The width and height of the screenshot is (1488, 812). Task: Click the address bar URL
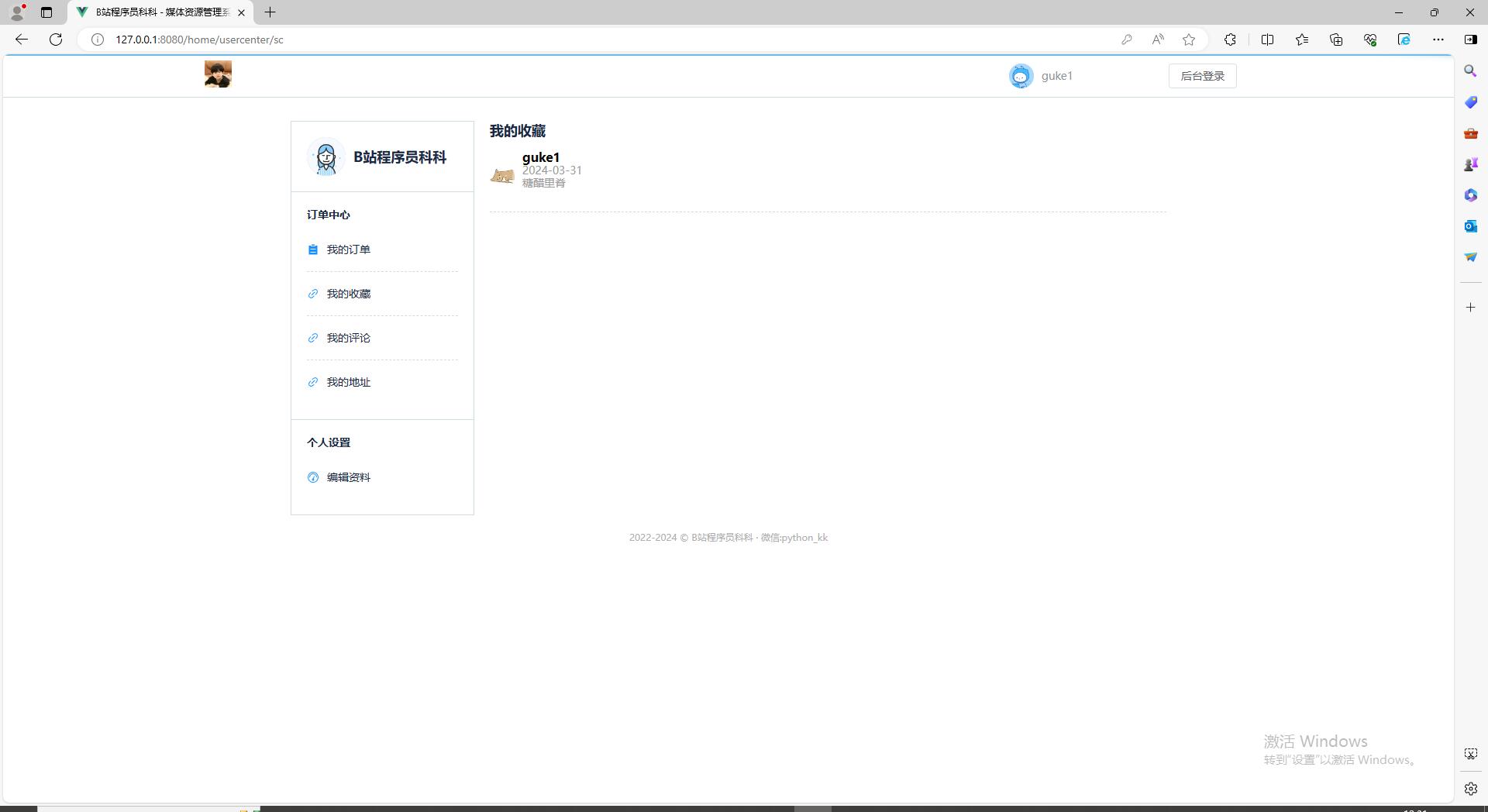click(200, 40)
